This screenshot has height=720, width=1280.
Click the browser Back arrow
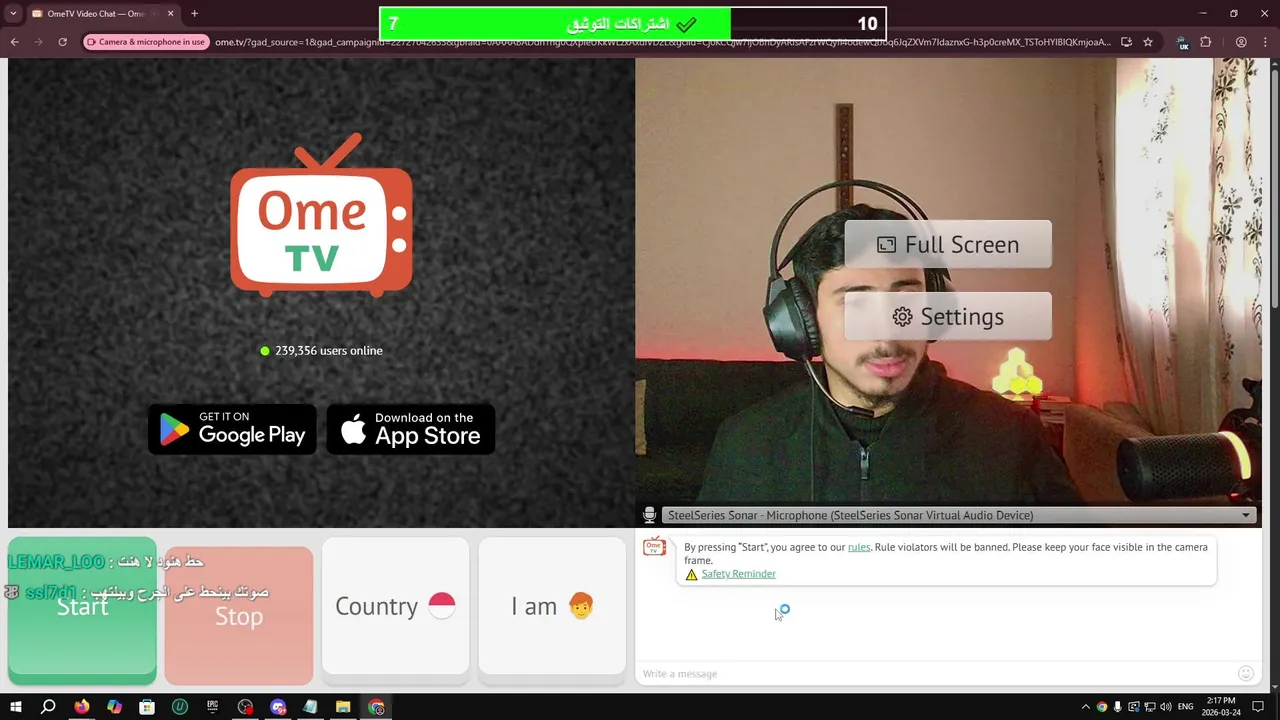(x=14, y=42)
